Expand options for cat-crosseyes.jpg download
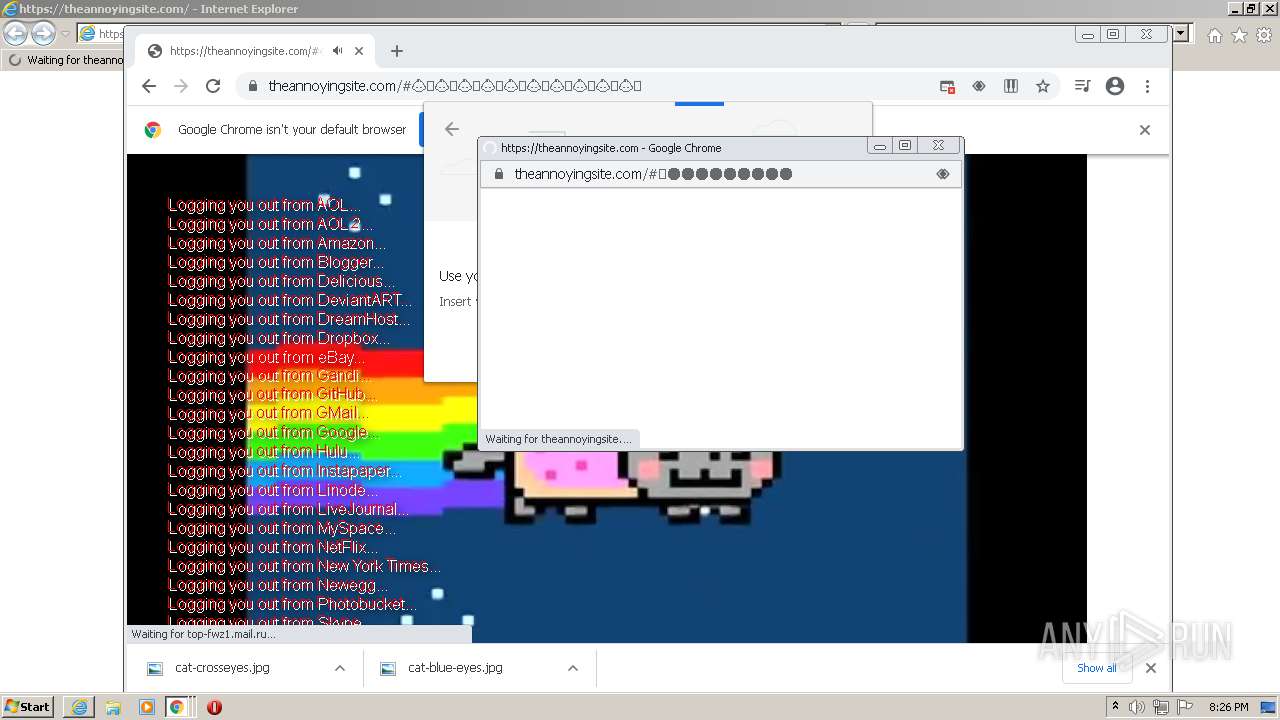 340,668
